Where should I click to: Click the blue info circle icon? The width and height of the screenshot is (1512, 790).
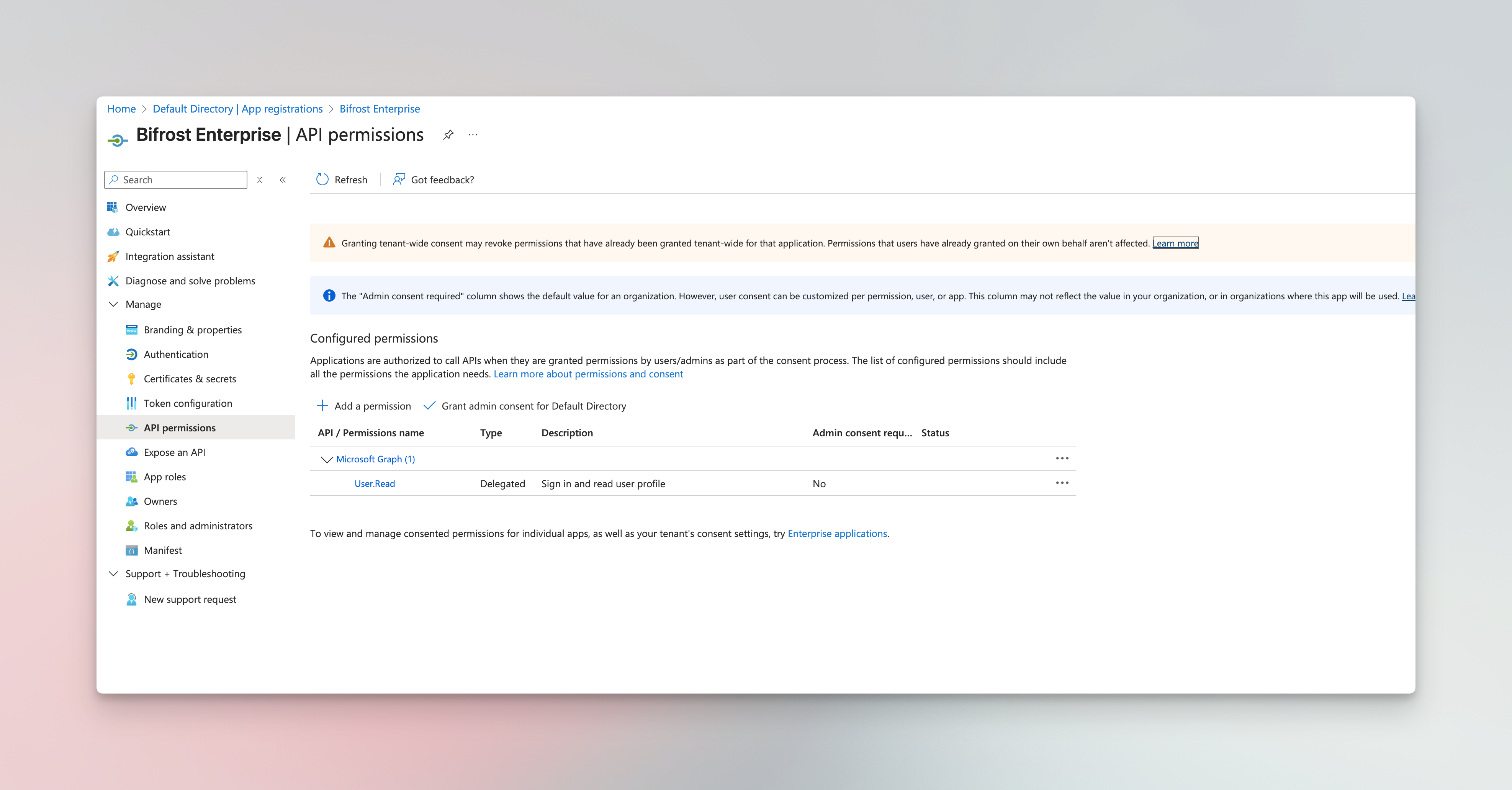tap(329, 295)
